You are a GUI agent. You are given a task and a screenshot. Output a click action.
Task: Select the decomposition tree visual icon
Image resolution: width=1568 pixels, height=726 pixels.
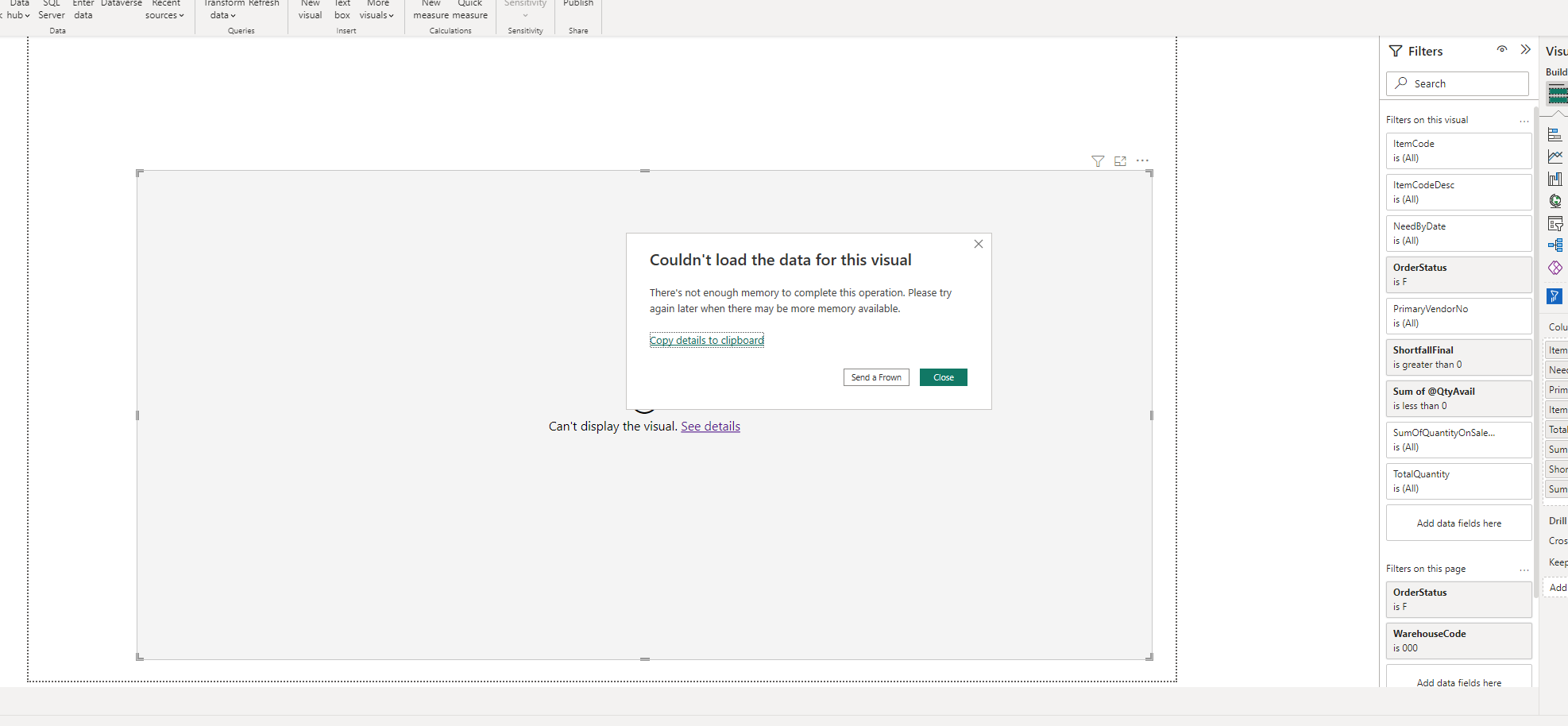(1555, 245)
